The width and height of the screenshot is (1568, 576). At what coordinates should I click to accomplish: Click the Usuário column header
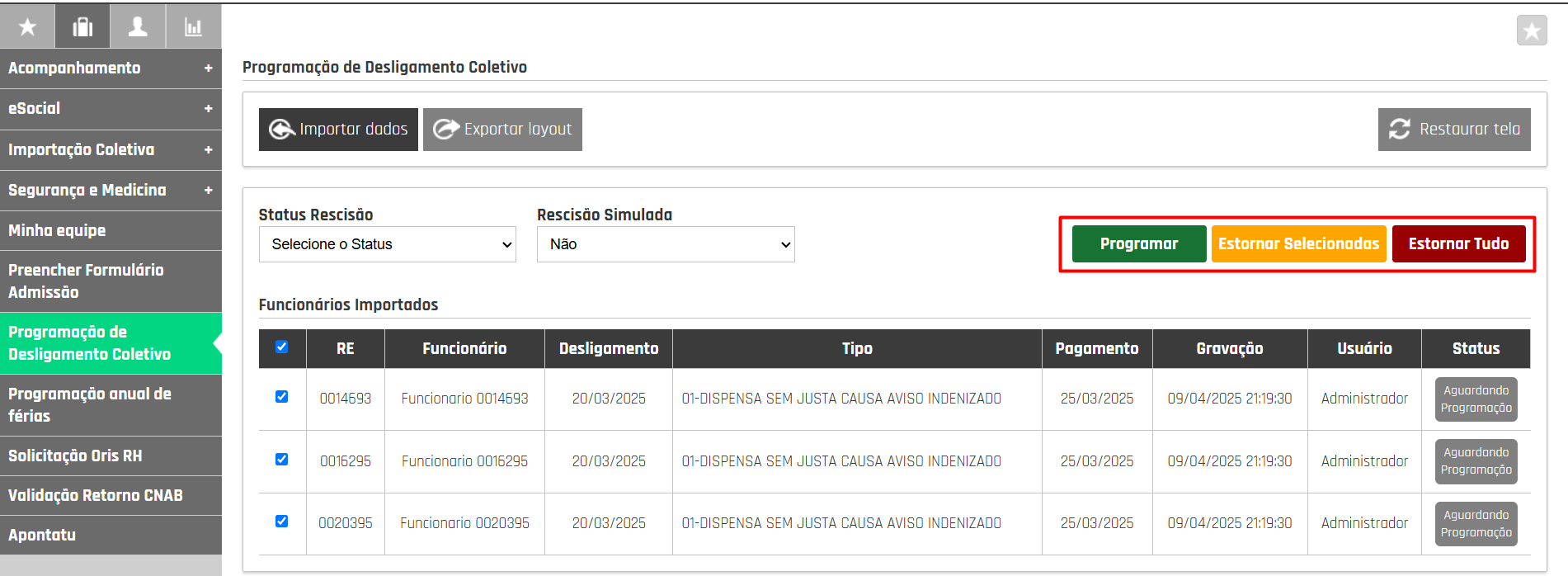[x=1365, y=349]
